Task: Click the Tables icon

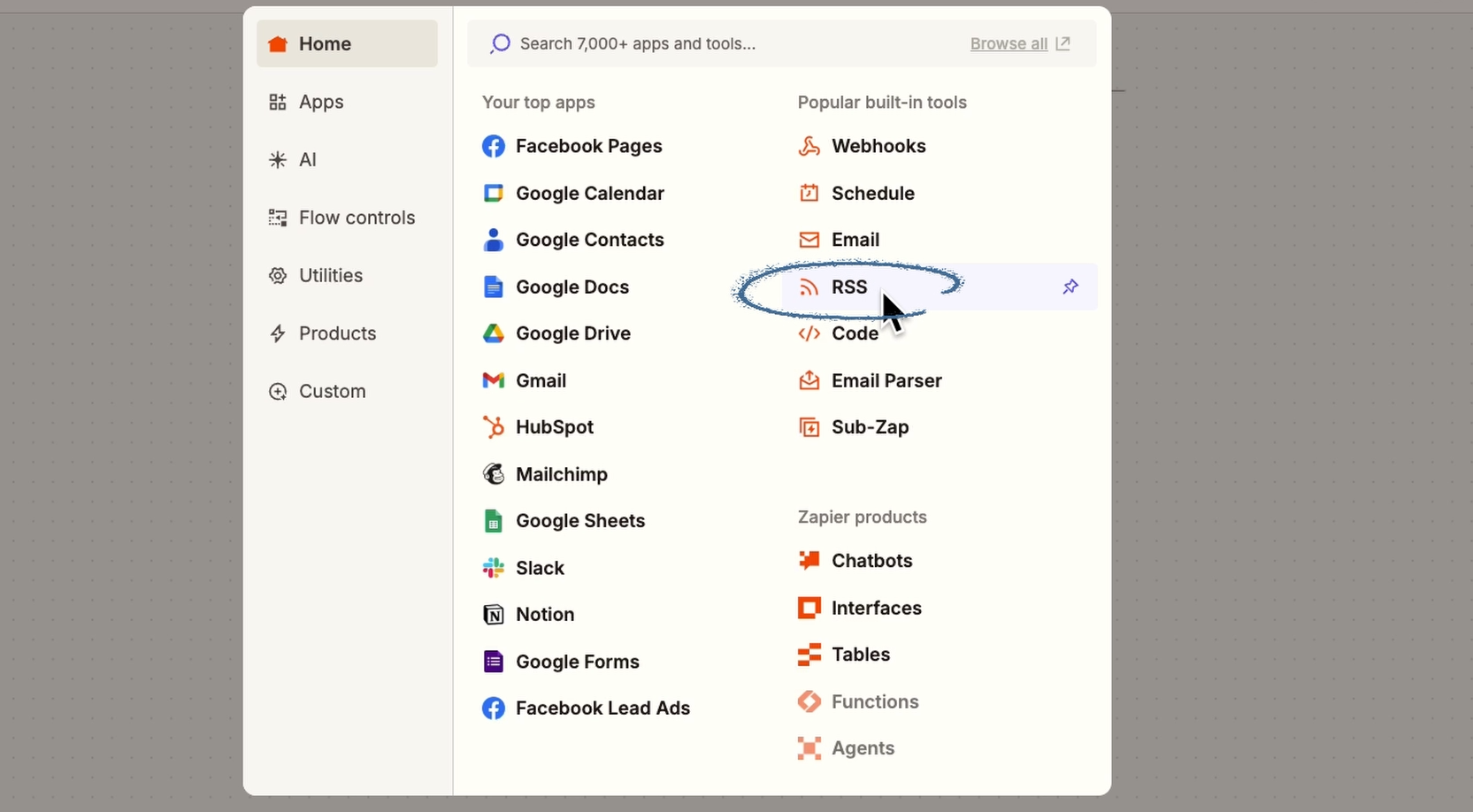Action: click(809, 655)
